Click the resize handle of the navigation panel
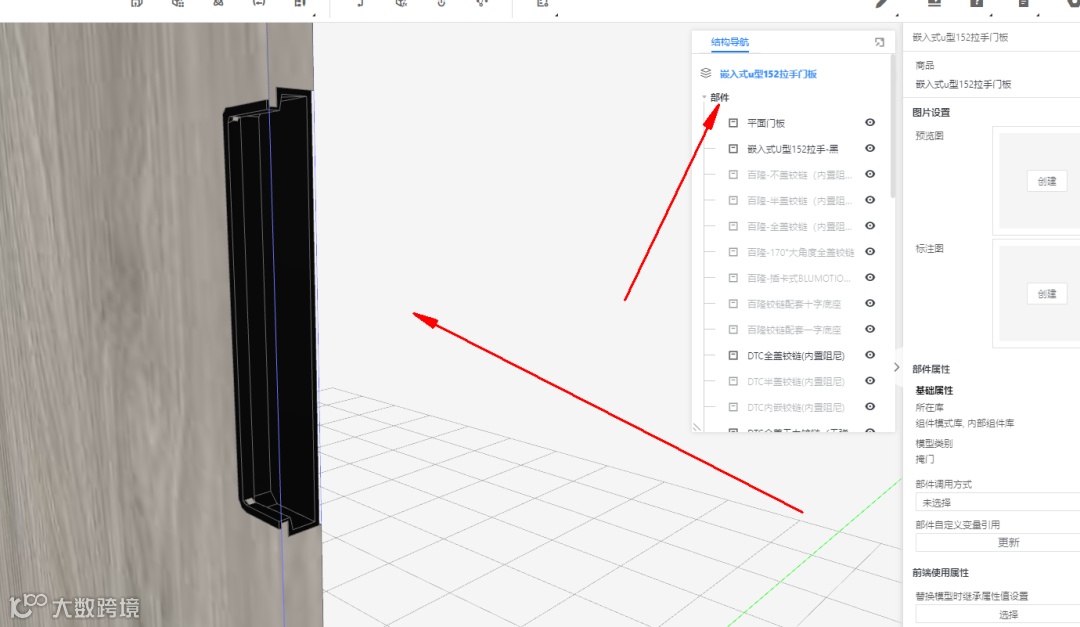This screenshot has height=627, width=1080. (697, 427)
